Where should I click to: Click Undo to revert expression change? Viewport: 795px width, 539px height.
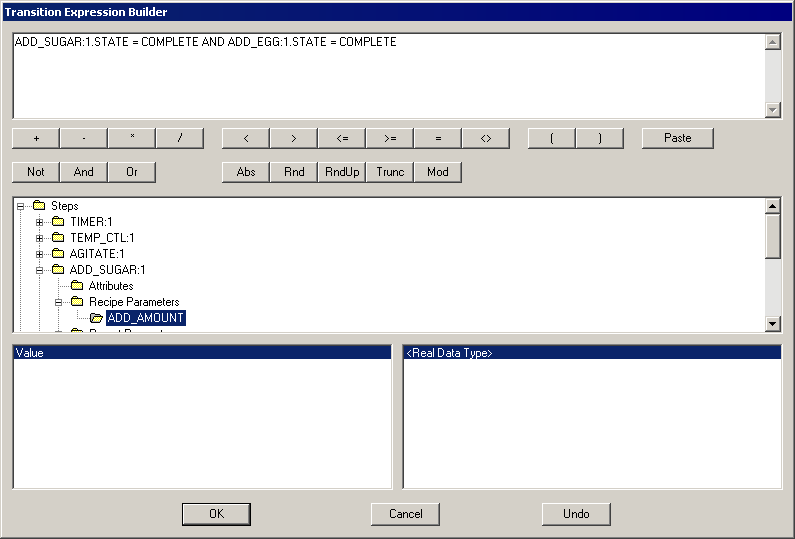pos(576,514)
